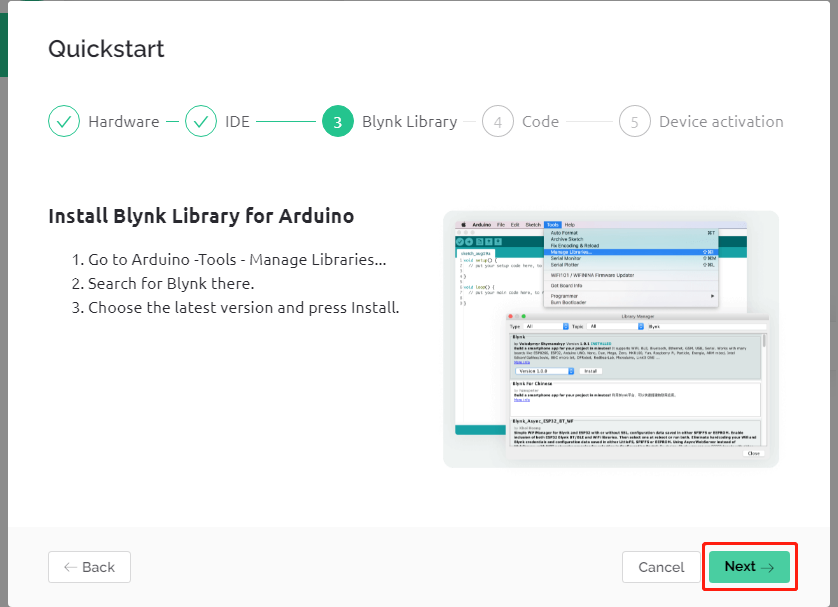Click the Install Blynk Library for Arduino heading
The width and height of the screenshot is (838, 607).
(201, 216)
